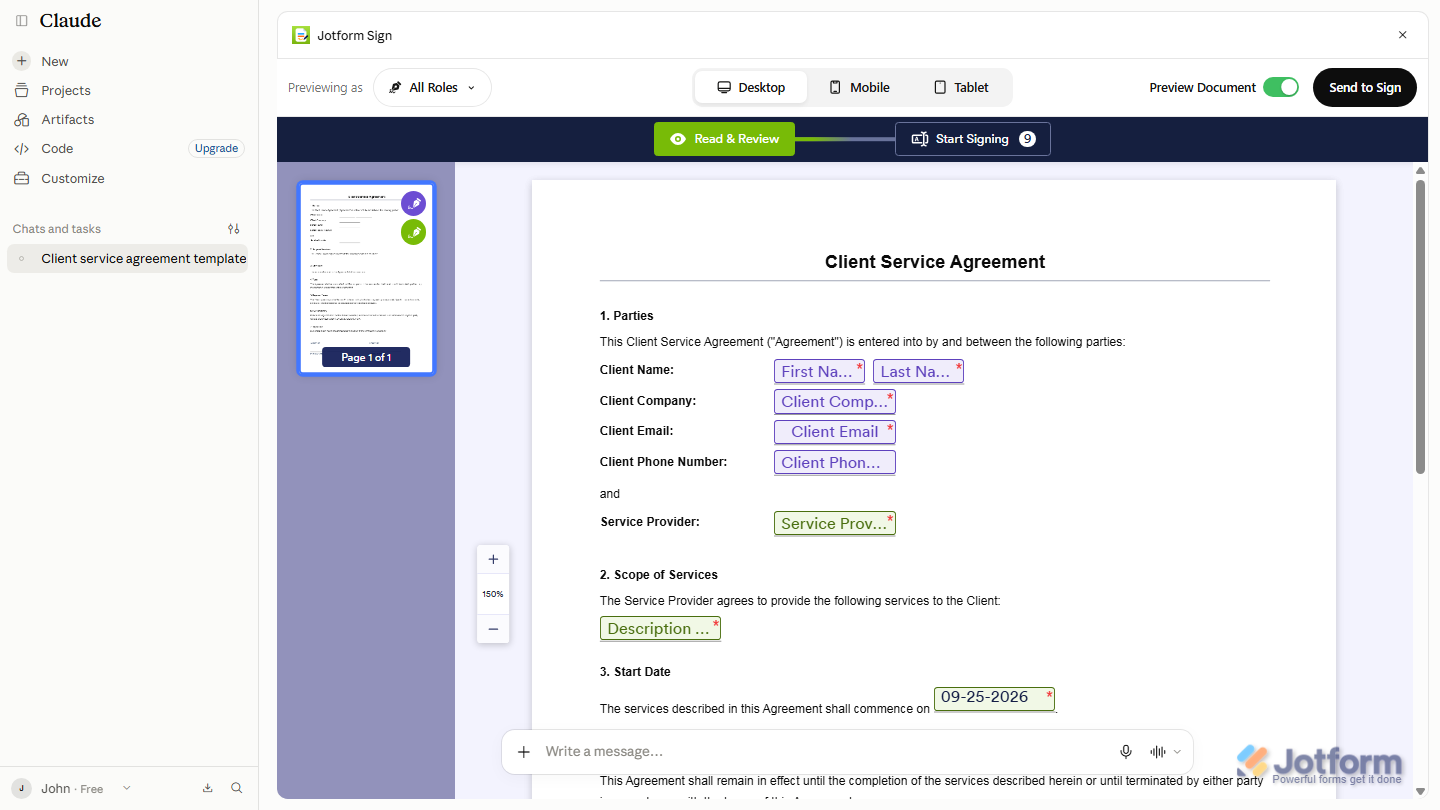
Task: Click the Client Company field
Action: pyautogui.click(x=834, y=401)
